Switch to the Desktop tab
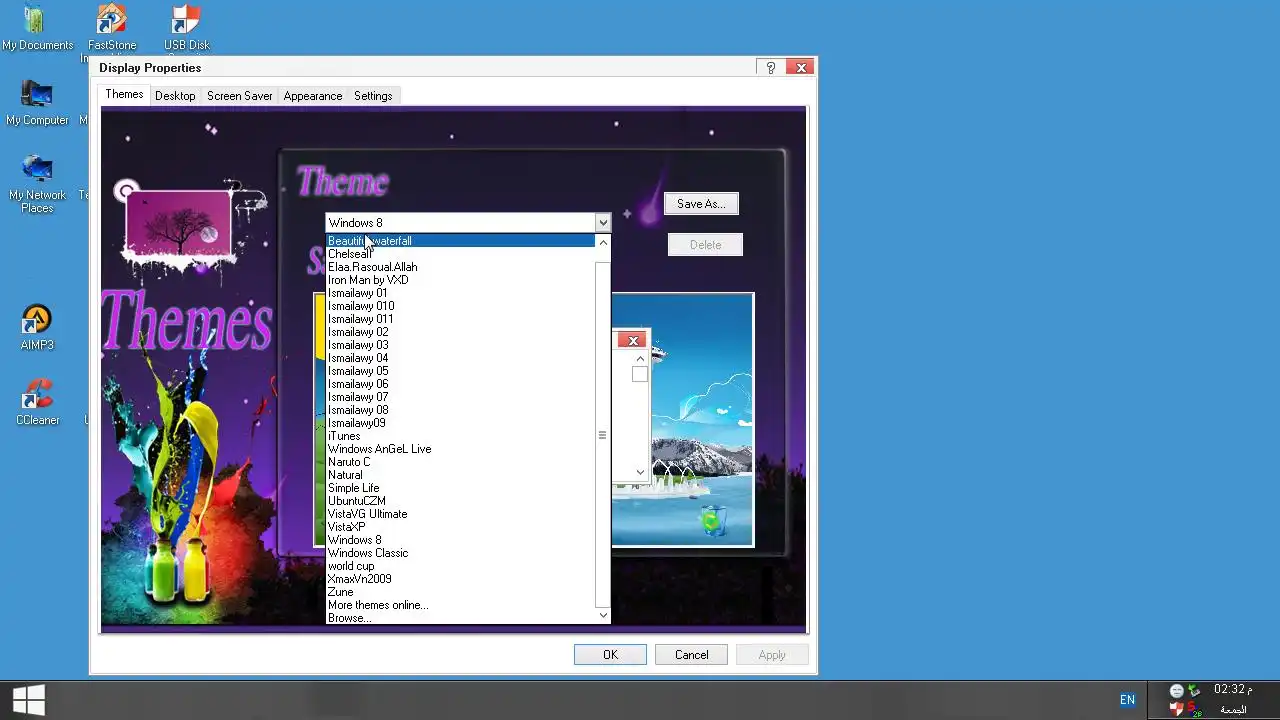 175,96
